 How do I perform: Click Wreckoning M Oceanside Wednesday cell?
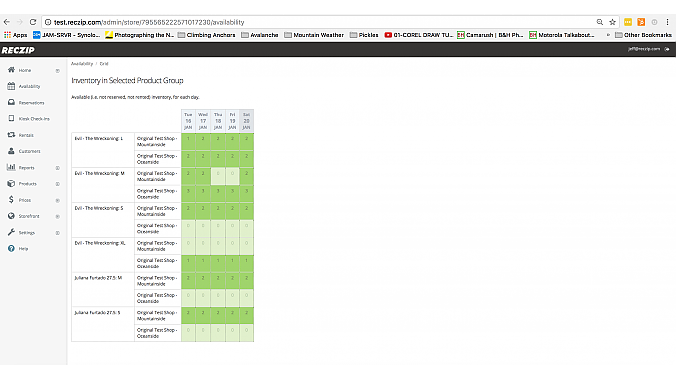pos(203,194)
